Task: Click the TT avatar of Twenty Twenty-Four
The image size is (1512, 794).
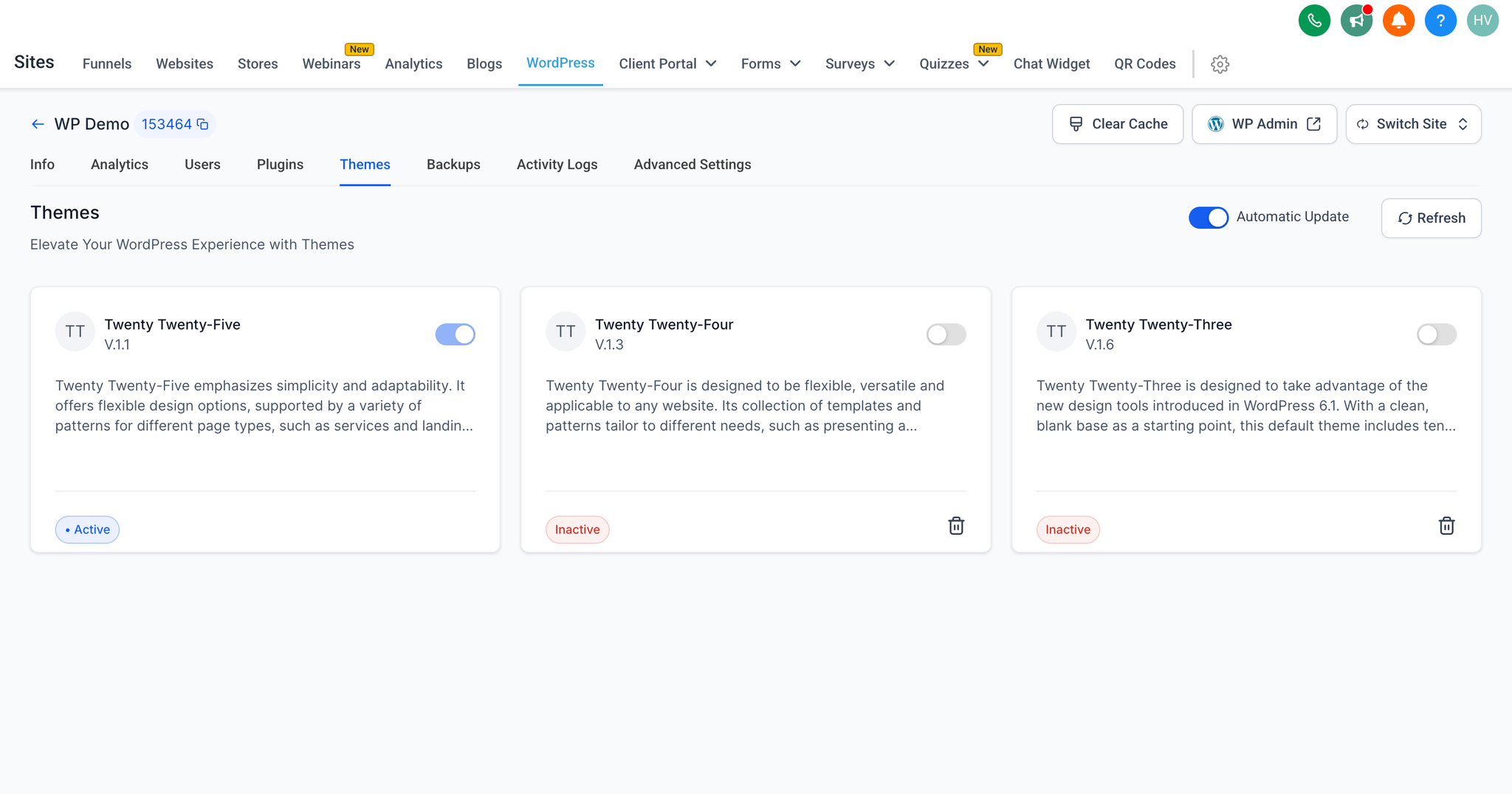Action: [x=566, y=331]
